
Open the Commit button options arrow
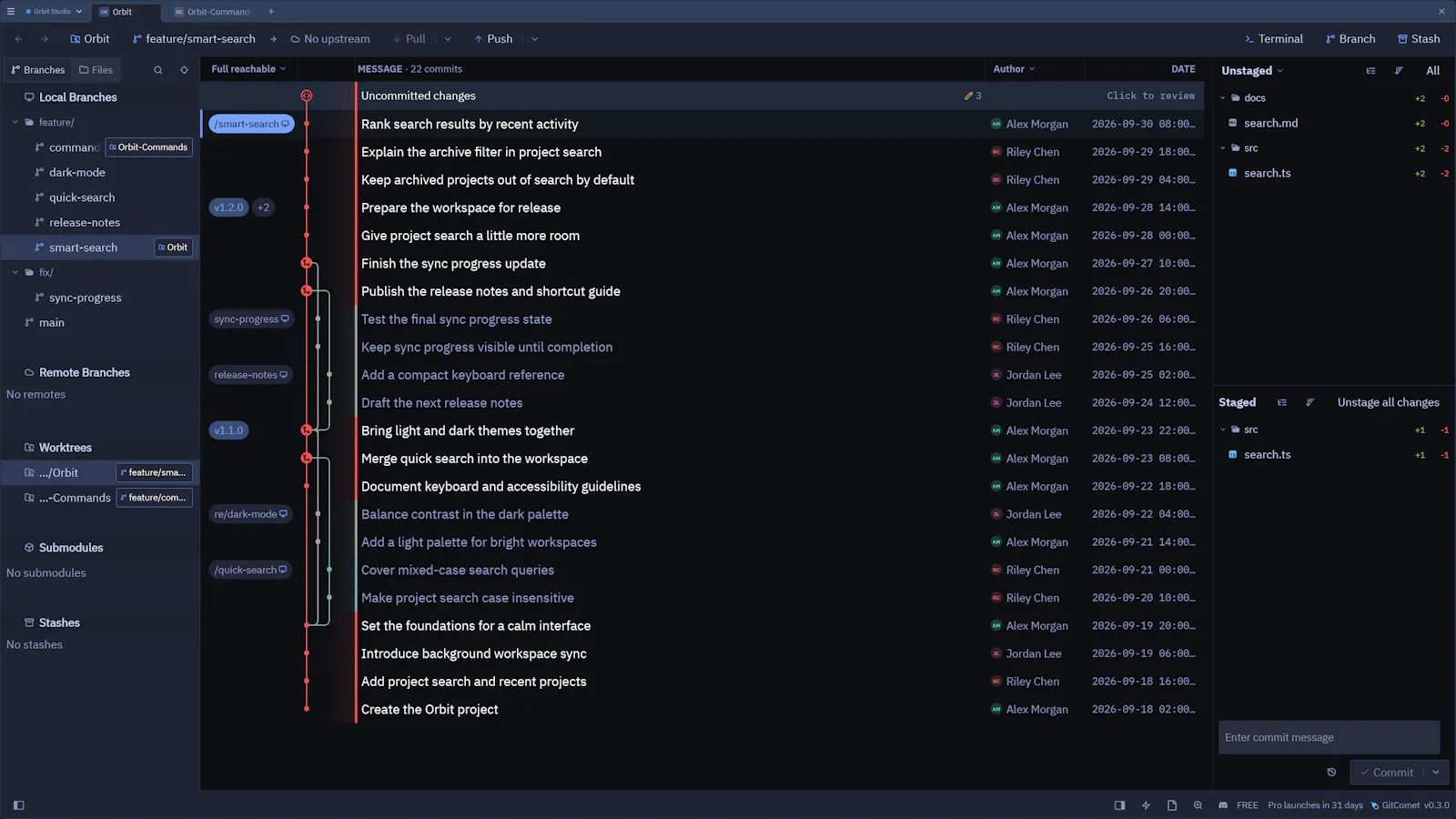point(1436,773)
